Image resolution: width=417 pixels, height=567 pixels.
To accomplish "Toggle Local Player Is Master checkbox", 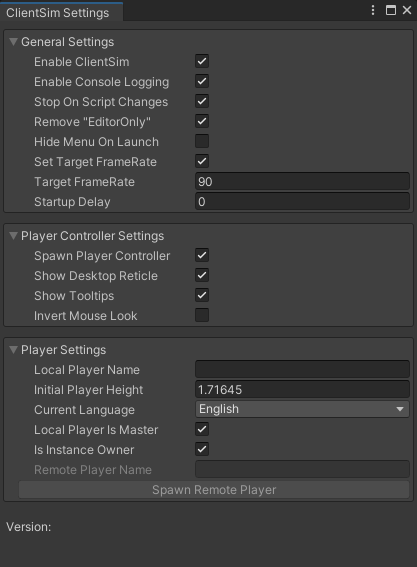I will point(202,430).
